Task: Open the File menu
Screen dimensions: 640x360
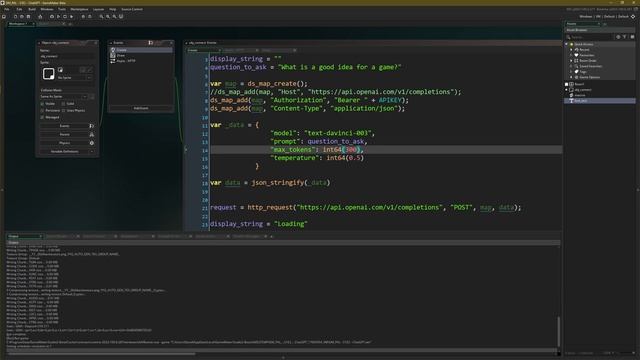Action: tap(7, 9)
